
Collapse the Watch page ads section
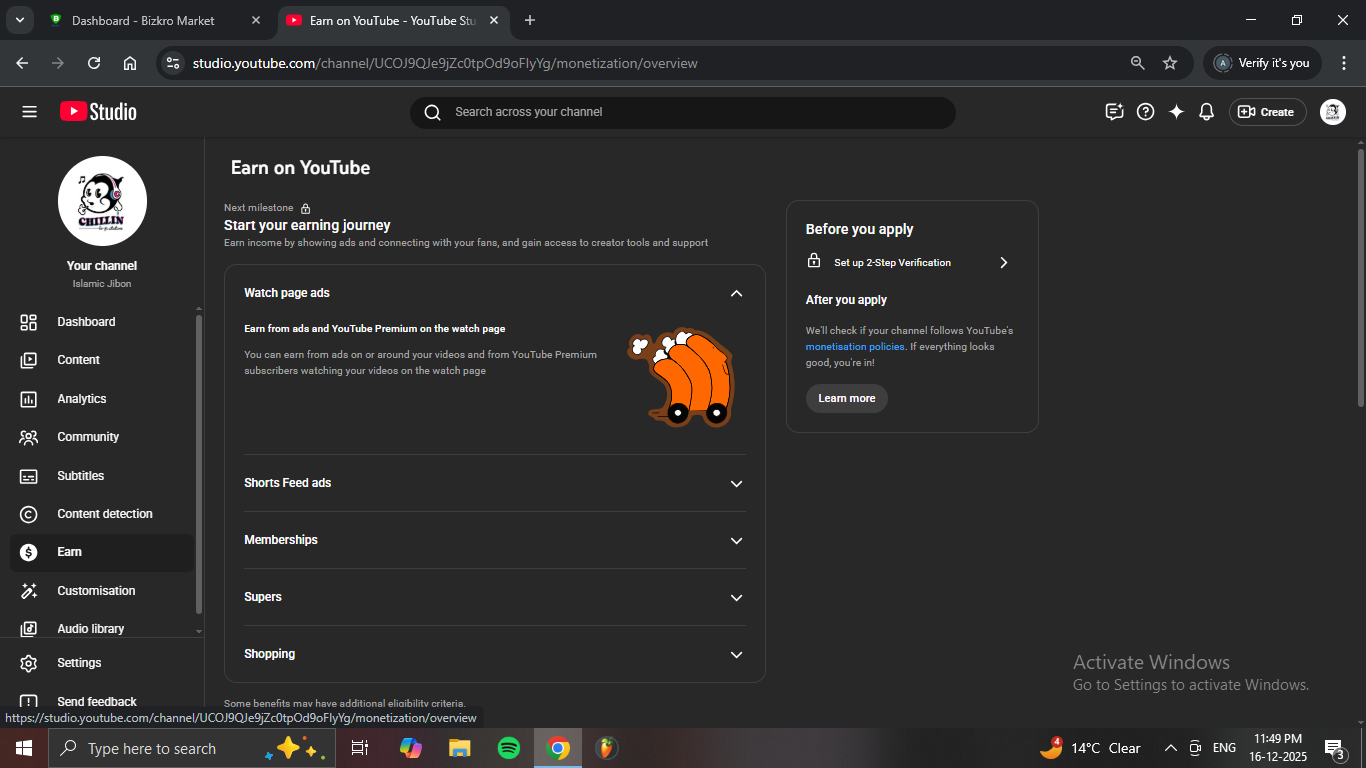pos(736,293)
